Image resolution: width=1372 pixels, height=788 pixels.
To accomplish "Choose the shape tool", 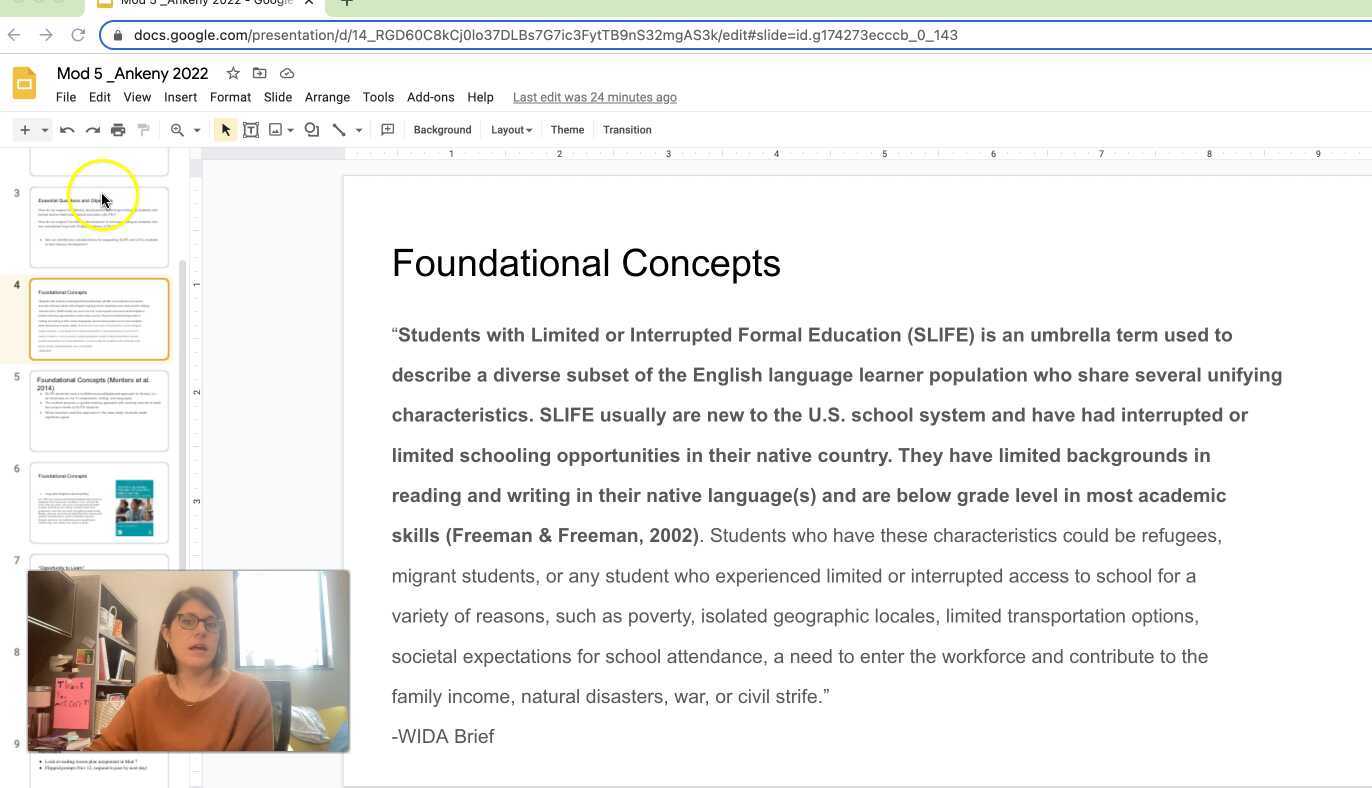I will point(312,130).
